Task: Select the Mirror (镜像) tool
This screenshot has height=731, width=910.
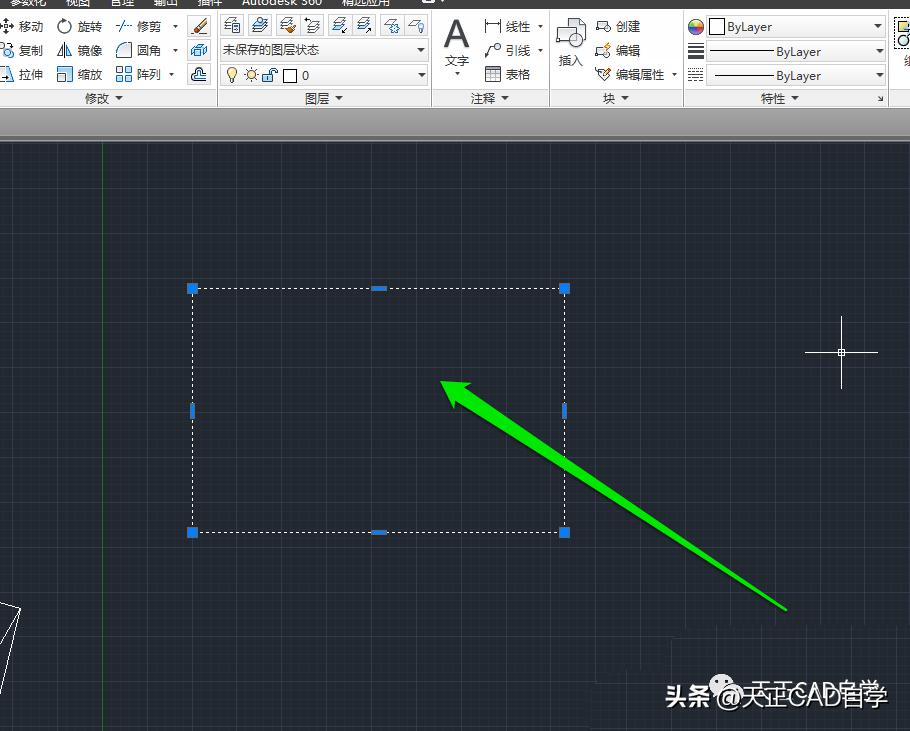Action: click(80, 50)
